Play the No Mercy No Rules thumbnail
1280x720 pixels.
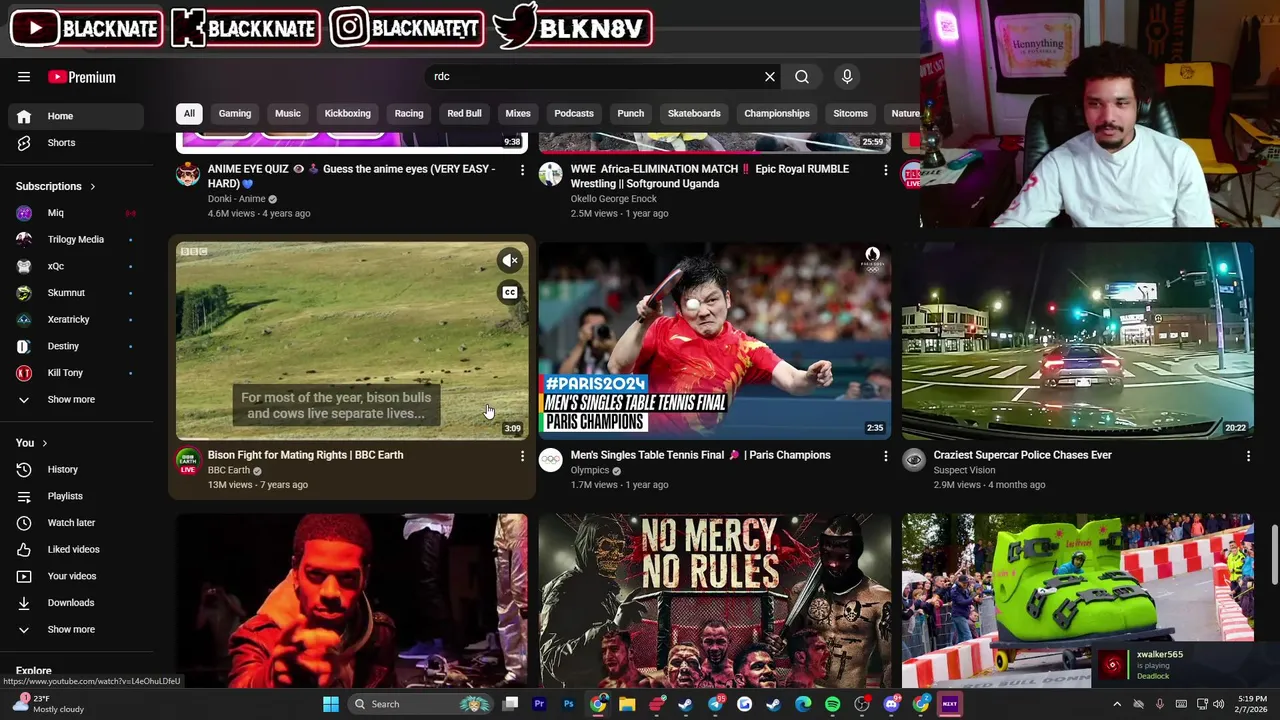click(715, 601)
